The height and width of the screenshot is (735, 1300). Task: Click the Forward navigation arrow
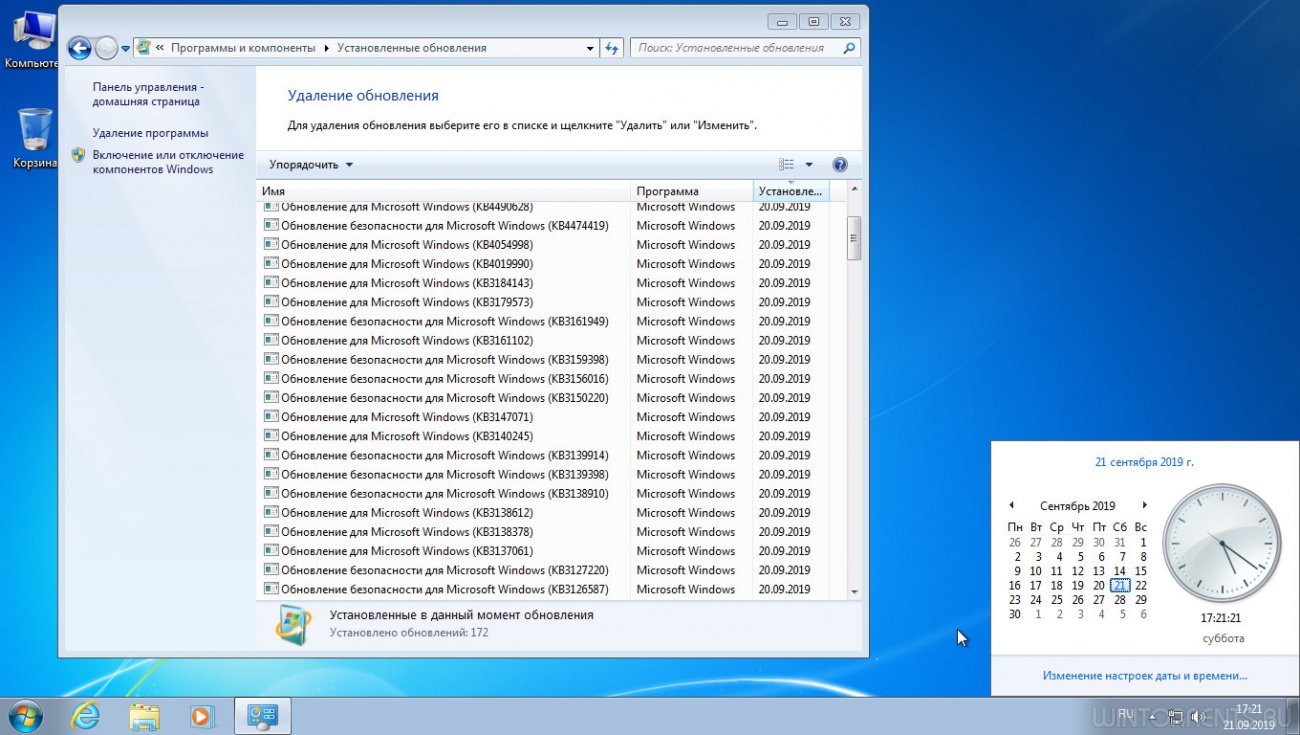tap(106, 48)
